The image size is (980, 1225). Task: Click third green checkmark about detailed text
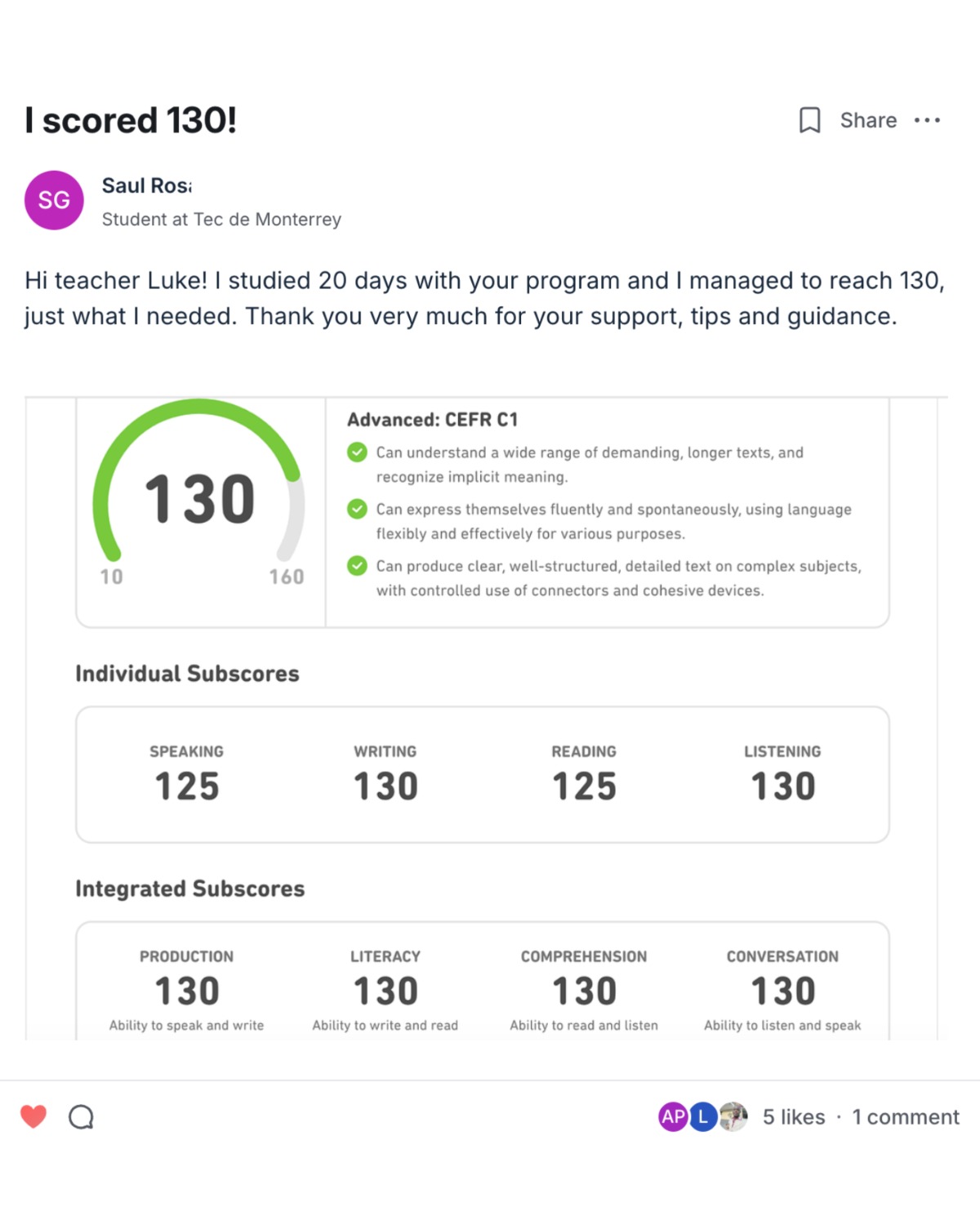coord(357,566)
